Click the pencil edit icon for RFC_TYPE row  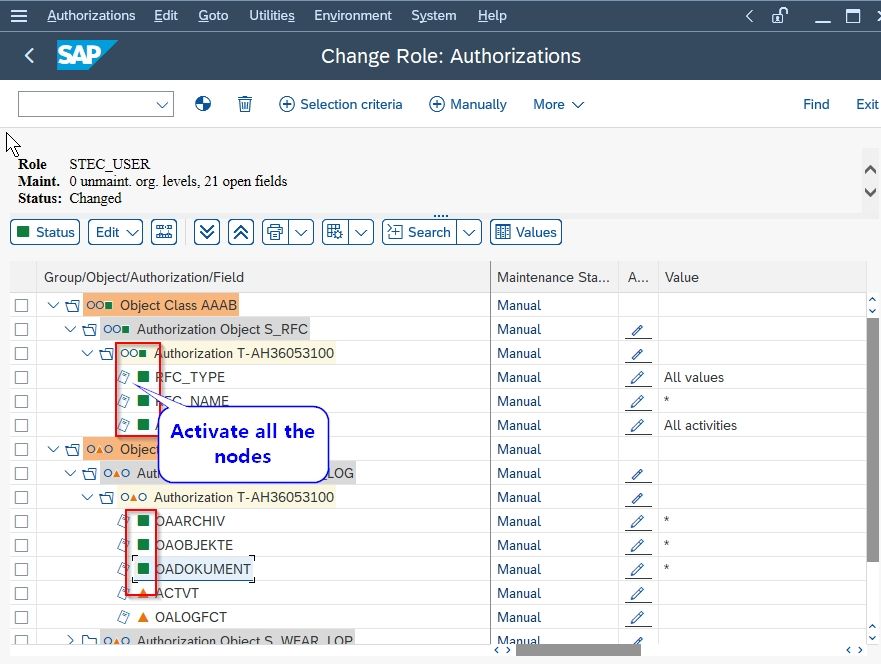click(x=637, y=378)
